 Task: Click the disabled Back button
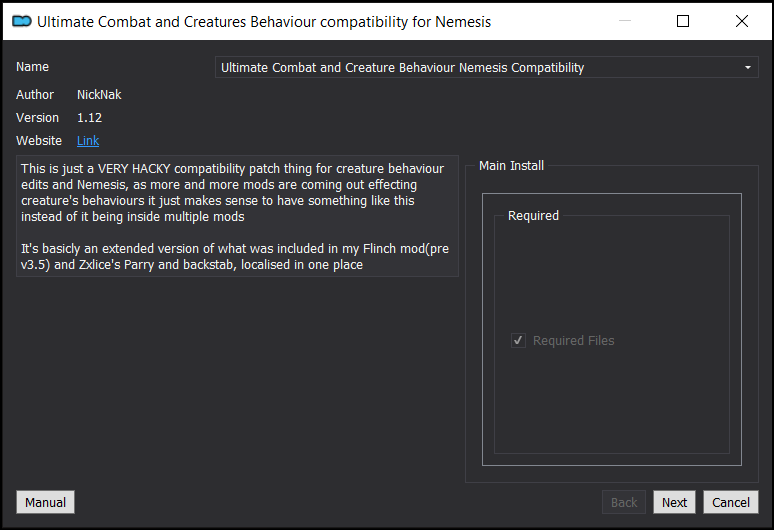click(624, 502)
